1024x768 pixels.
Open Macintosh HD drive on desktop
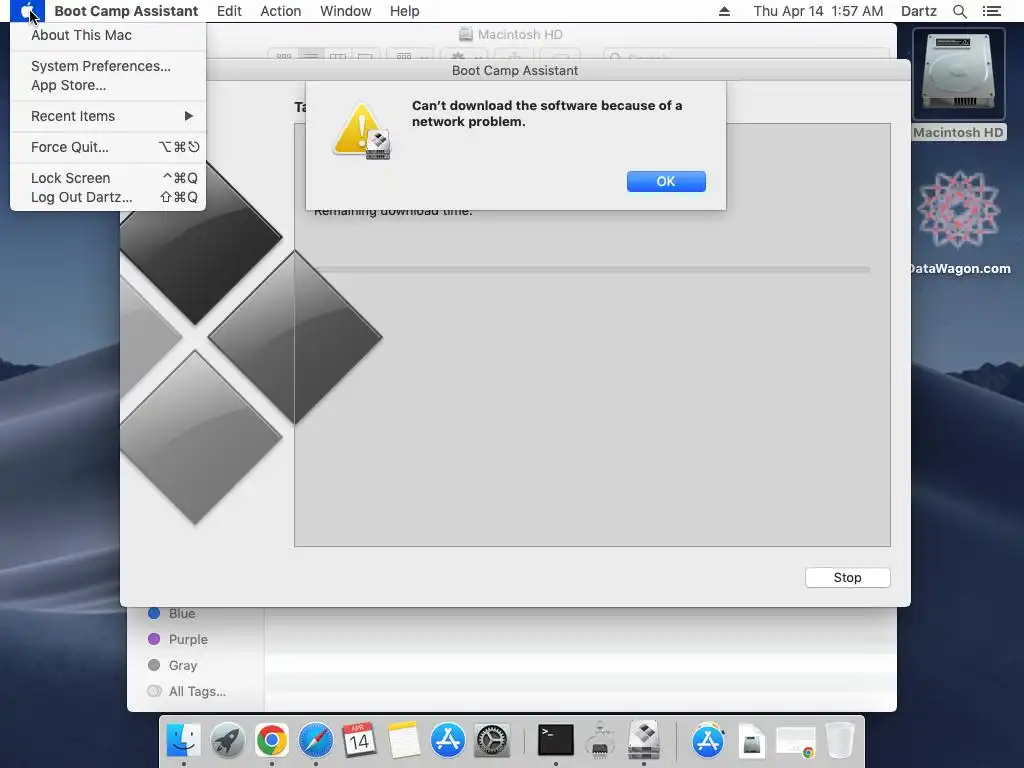point(958,84)
